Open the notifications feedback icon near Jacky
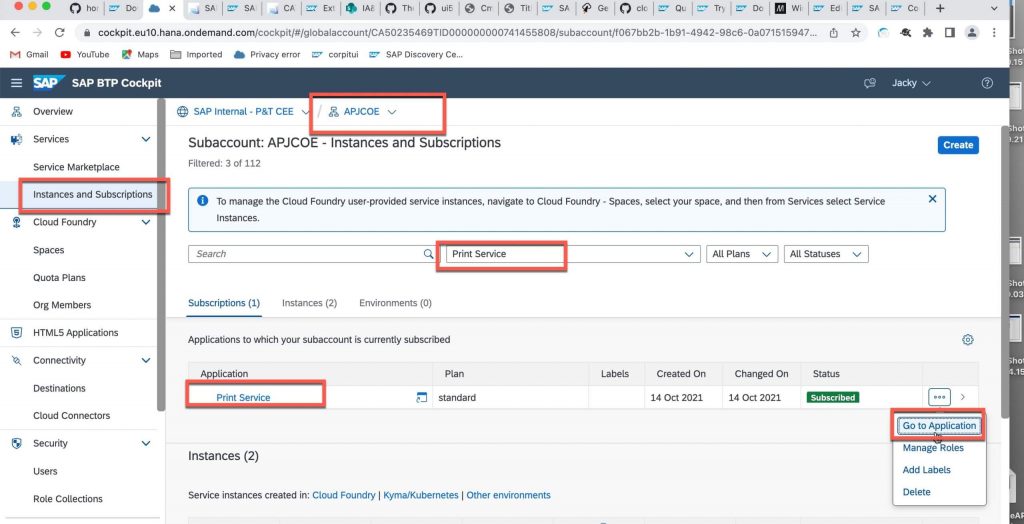 click(869, 83)
